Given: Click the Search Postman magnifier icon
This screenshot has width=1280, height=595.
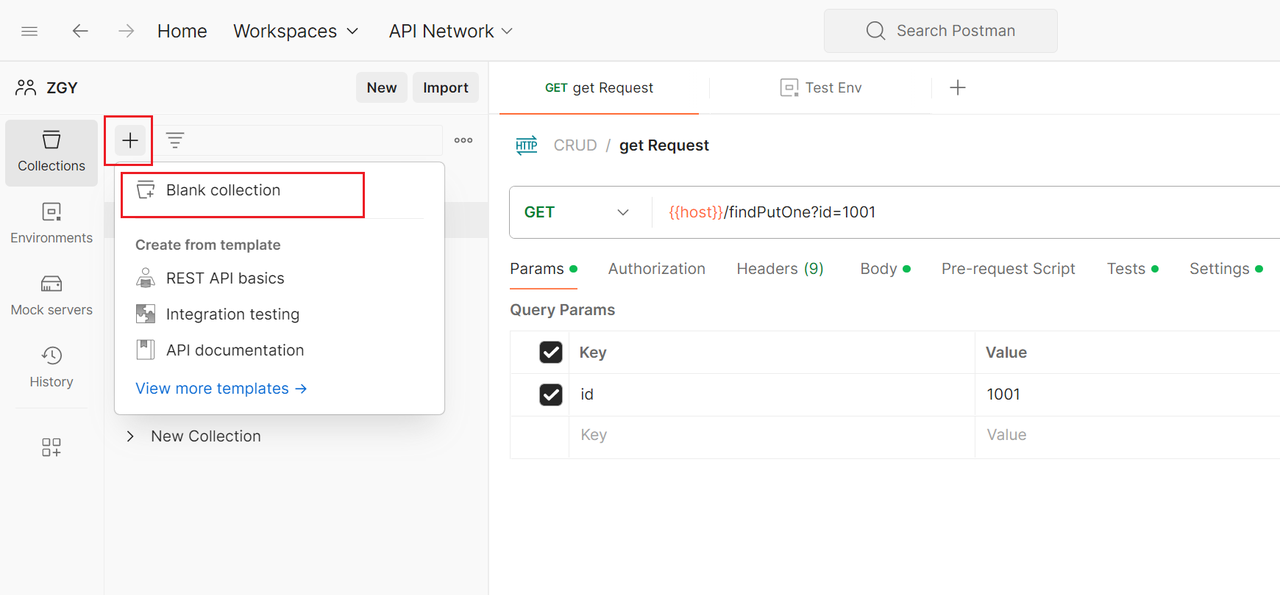Looking at the screenshot, I should pos(876,31).
